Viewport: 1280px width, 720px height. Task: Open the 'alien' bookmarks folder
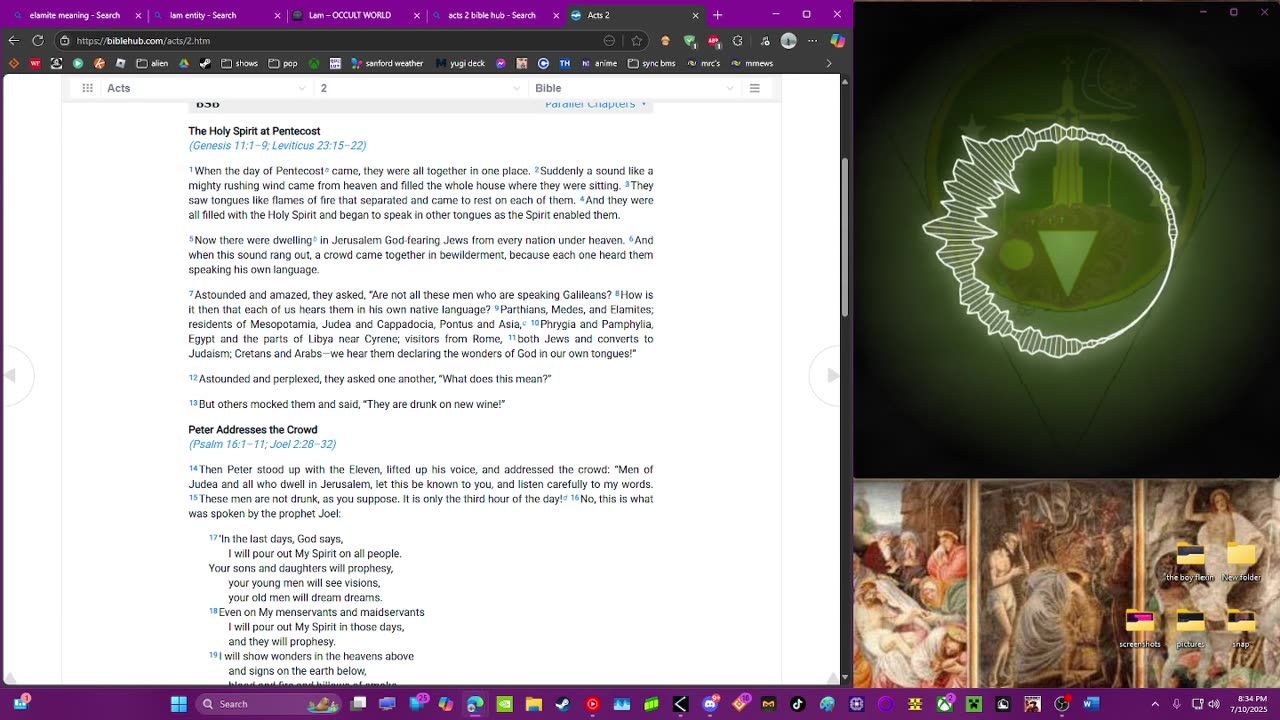coord(152,63)
